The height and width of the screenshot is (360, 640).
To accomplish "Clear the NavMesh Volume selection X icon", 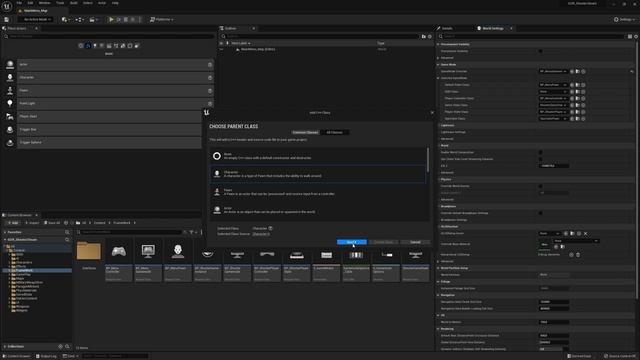I will point(586,233).
